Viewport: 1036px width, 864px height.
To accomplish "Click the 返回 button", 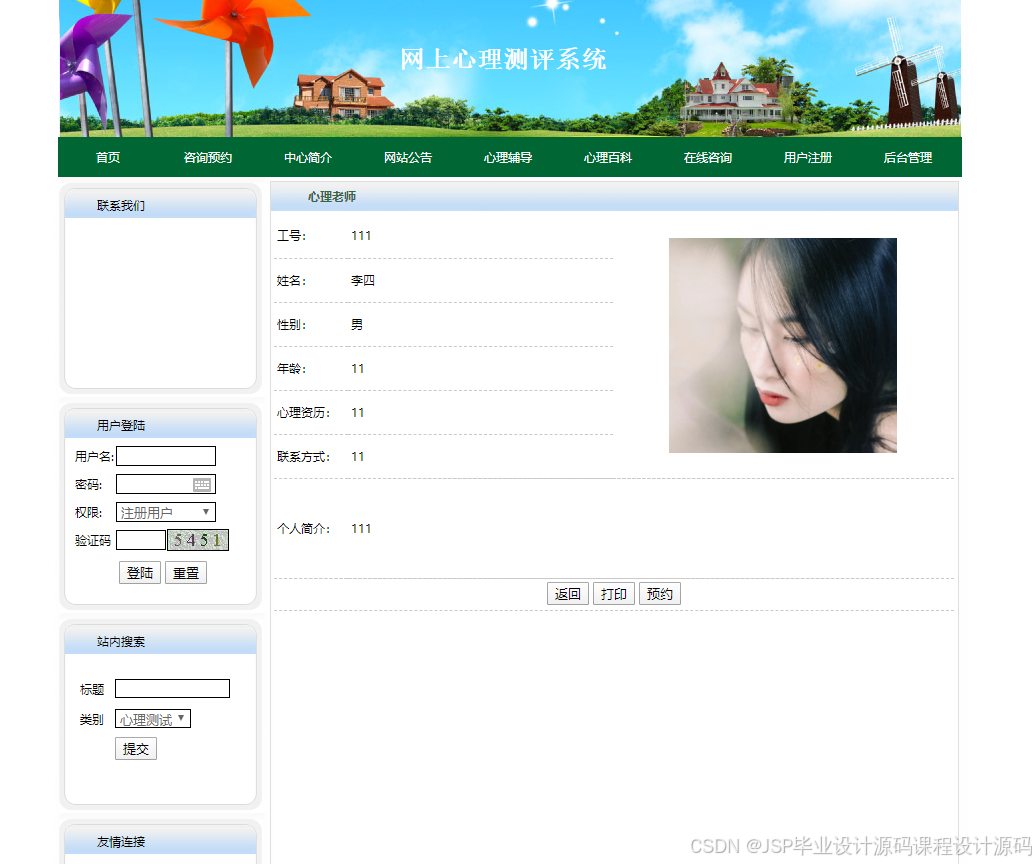I will 568,594.
